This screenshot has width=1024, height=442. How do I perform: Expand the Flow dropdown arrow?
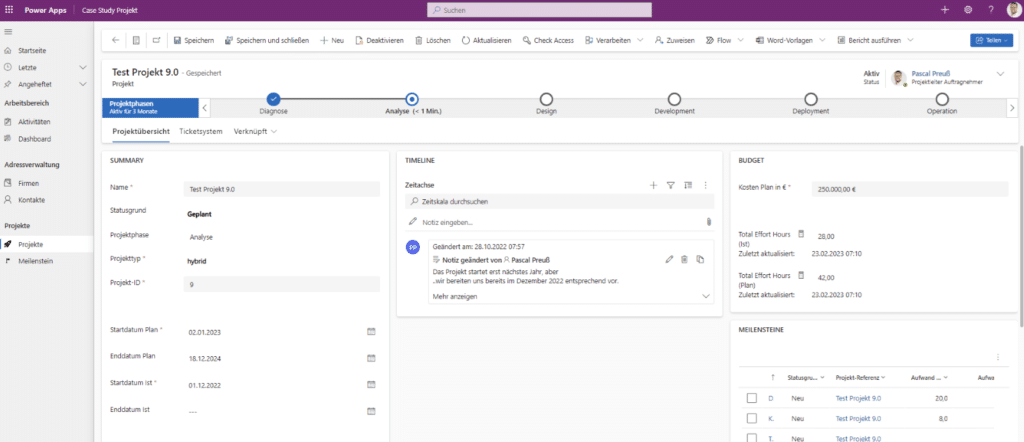click(x=741, y=40)
